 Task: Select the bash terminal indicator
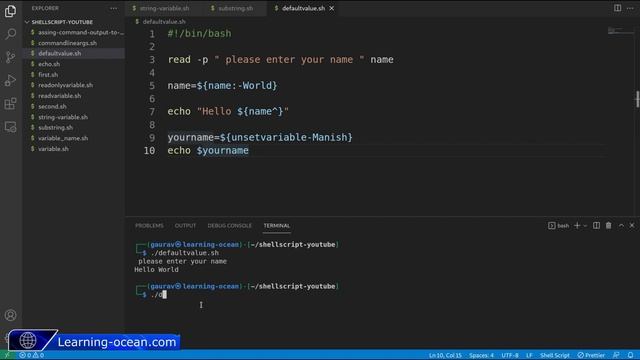click(x=558, y=225)
